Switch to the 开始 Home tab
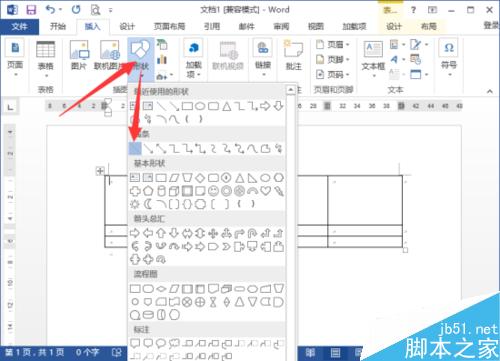 (x=58, y=26)
